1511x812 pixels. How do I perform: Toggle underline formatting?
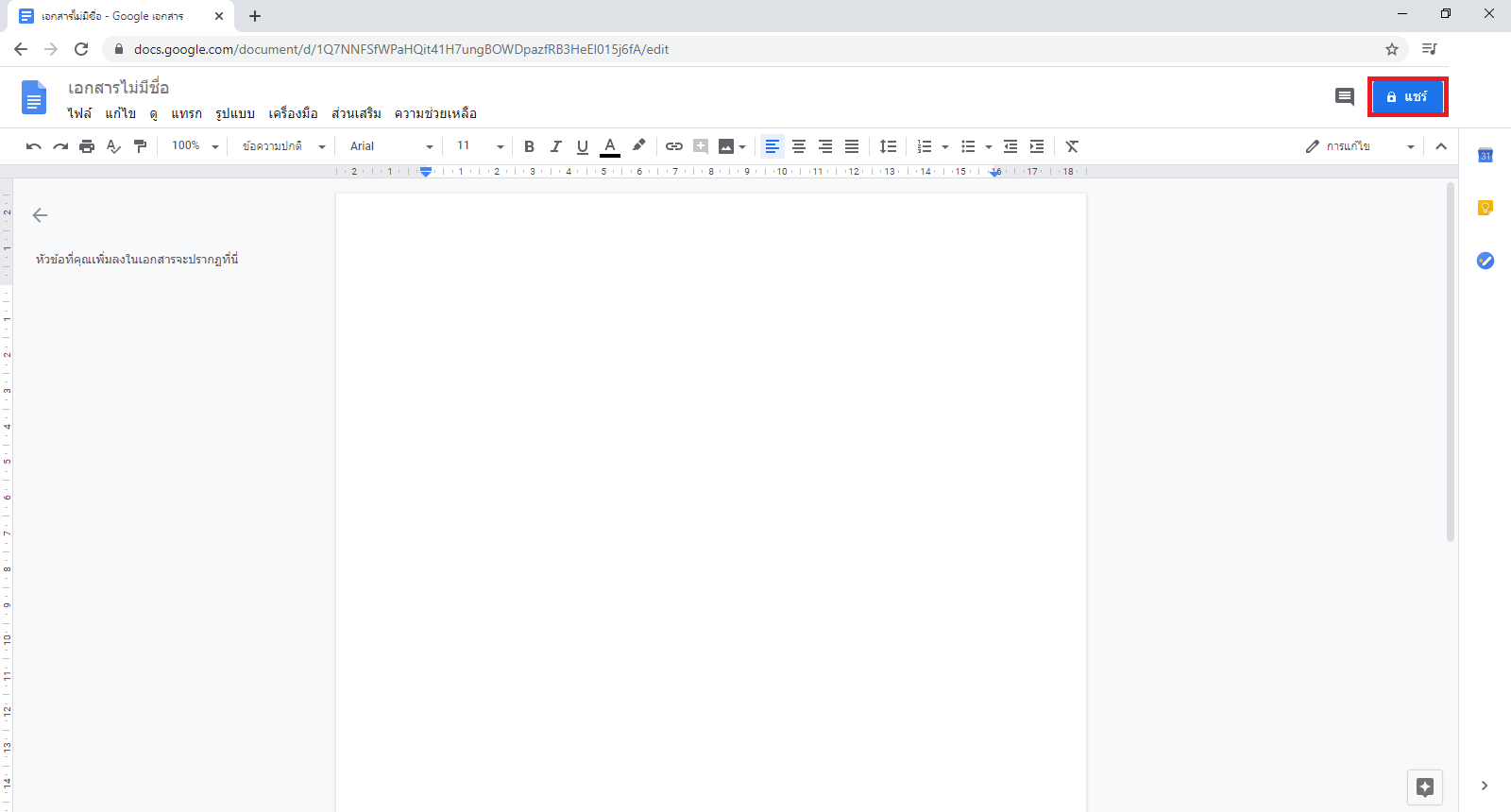[x=583, y=146]
